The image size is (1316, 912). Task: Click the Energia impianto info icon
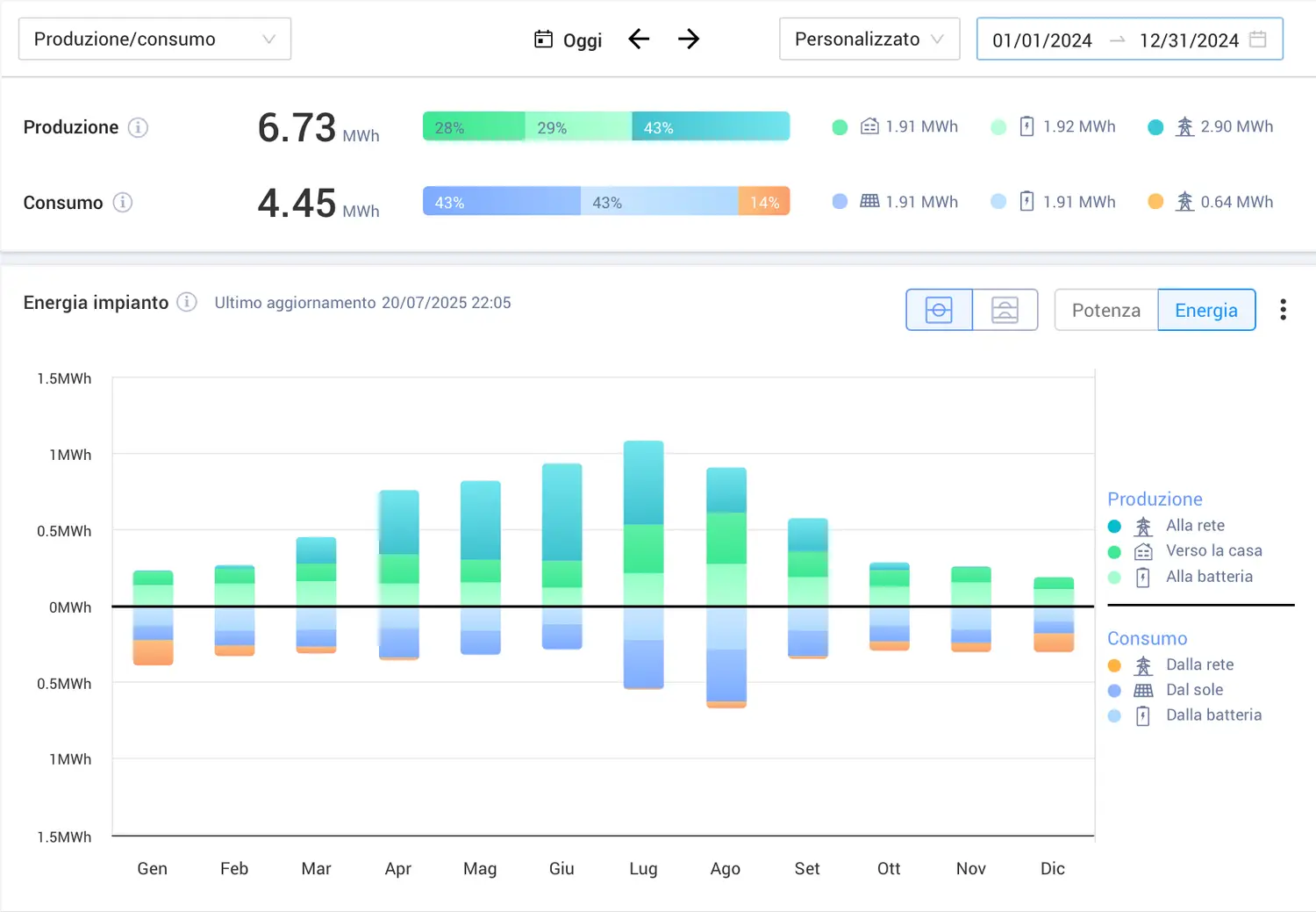click(187, 303)
